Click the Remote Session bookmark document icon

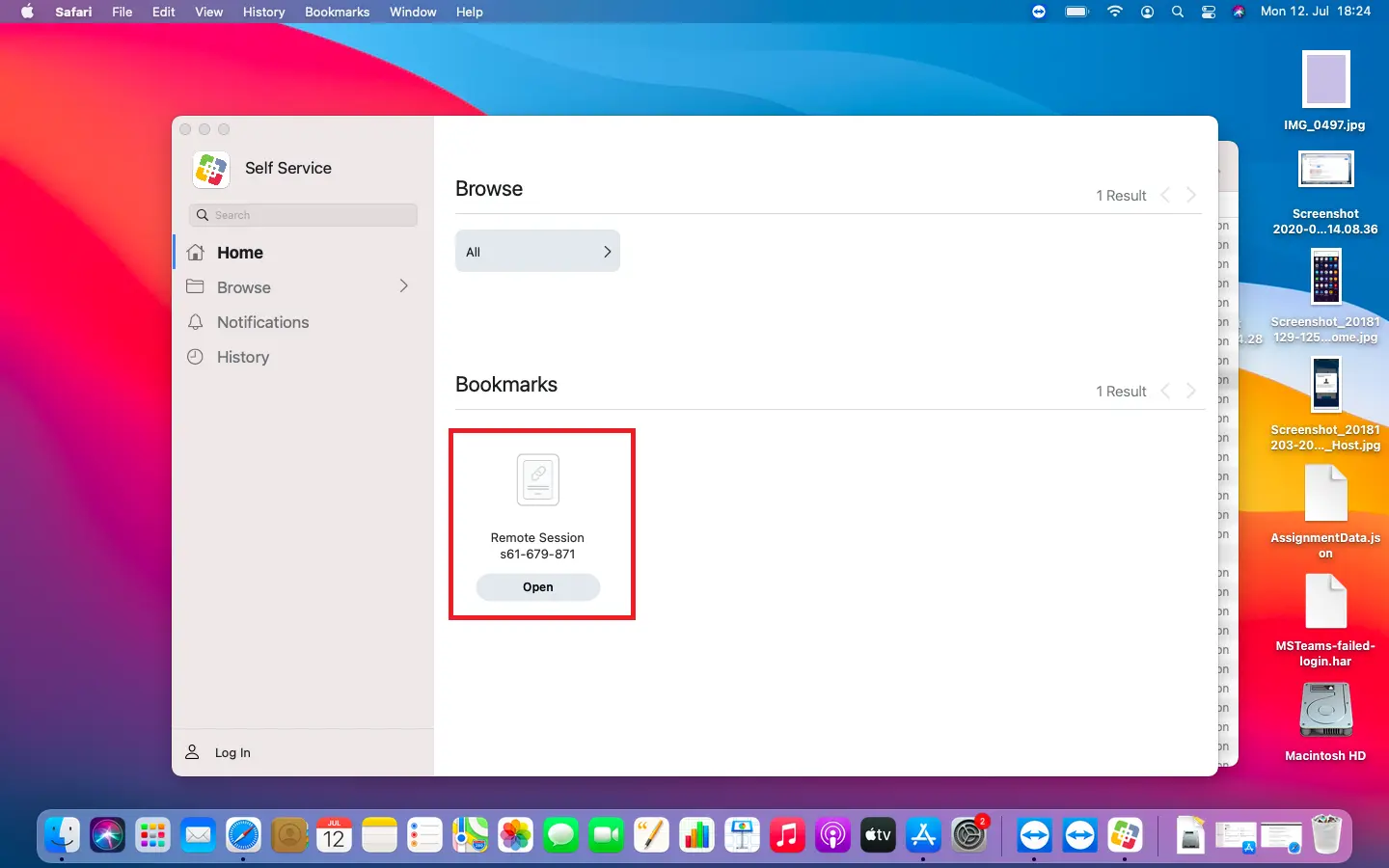pyautogui.click(x=538, y=479)
